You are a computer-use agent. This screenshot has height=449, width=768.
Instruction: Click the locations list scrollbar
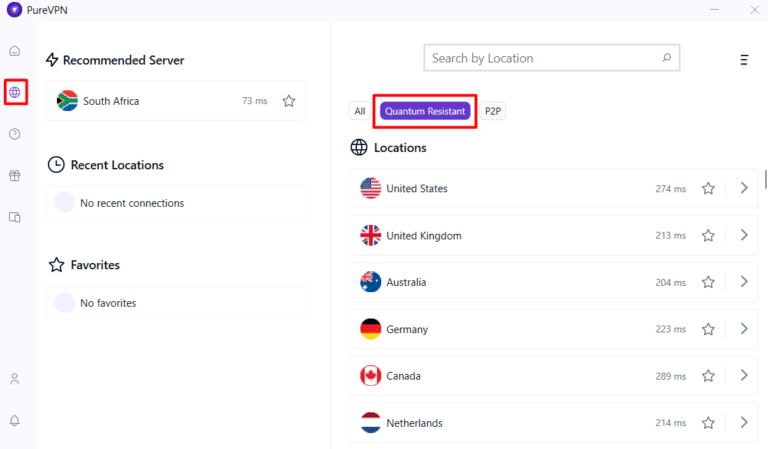pos(765,180)
